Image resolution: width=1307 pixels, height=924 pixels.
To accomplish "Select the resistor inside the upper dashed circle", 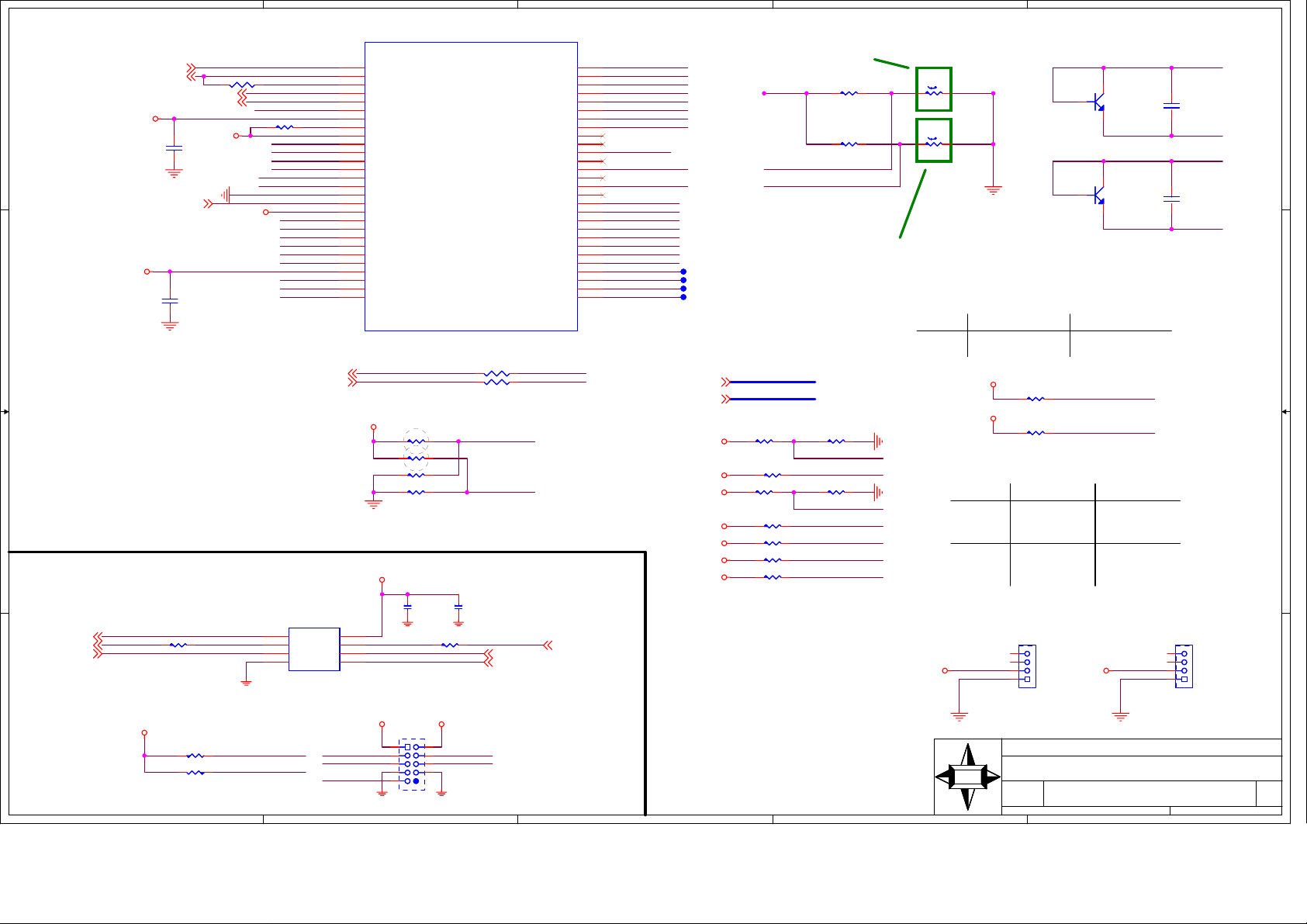I will pyautogui.click(x=417, y=441).
